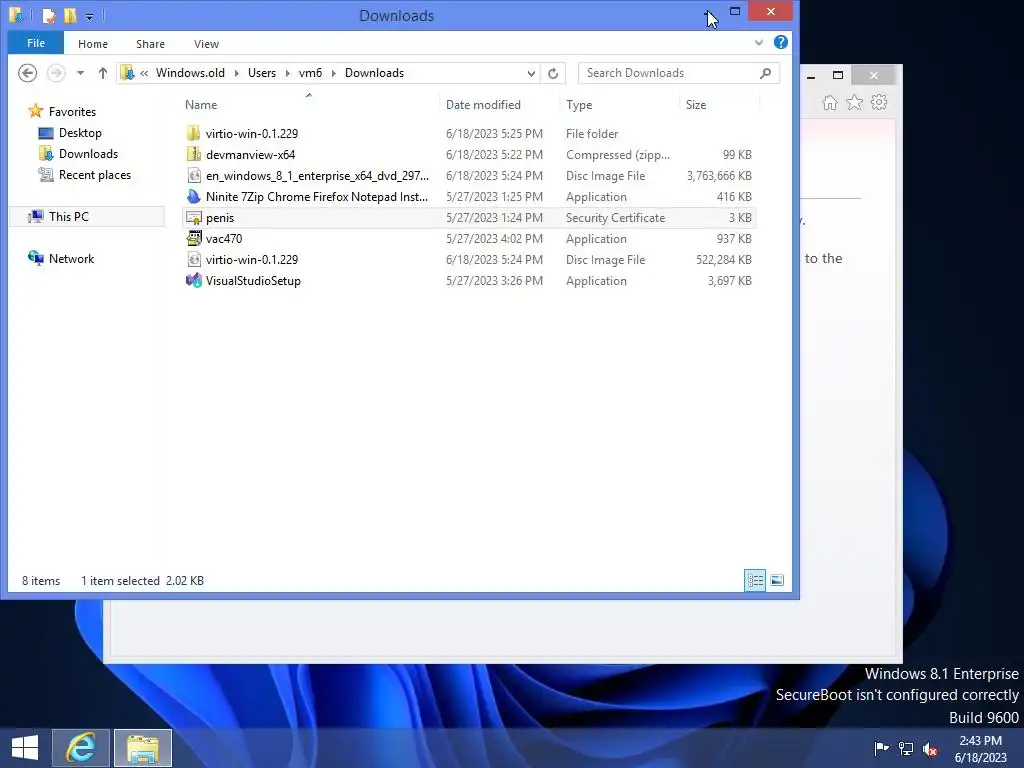Image resolution: width=1024 pixels, height=768 pixels.
Task: Open Tools gear in the Internet Explorer window
Action: click(879, 103)
